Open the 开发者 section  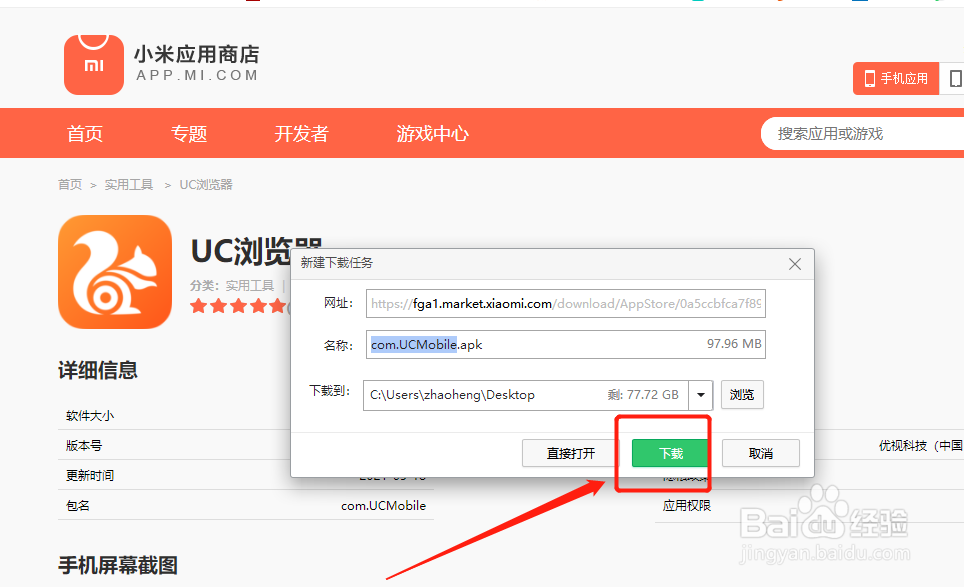pyautogui.click(x=301, y=133)
